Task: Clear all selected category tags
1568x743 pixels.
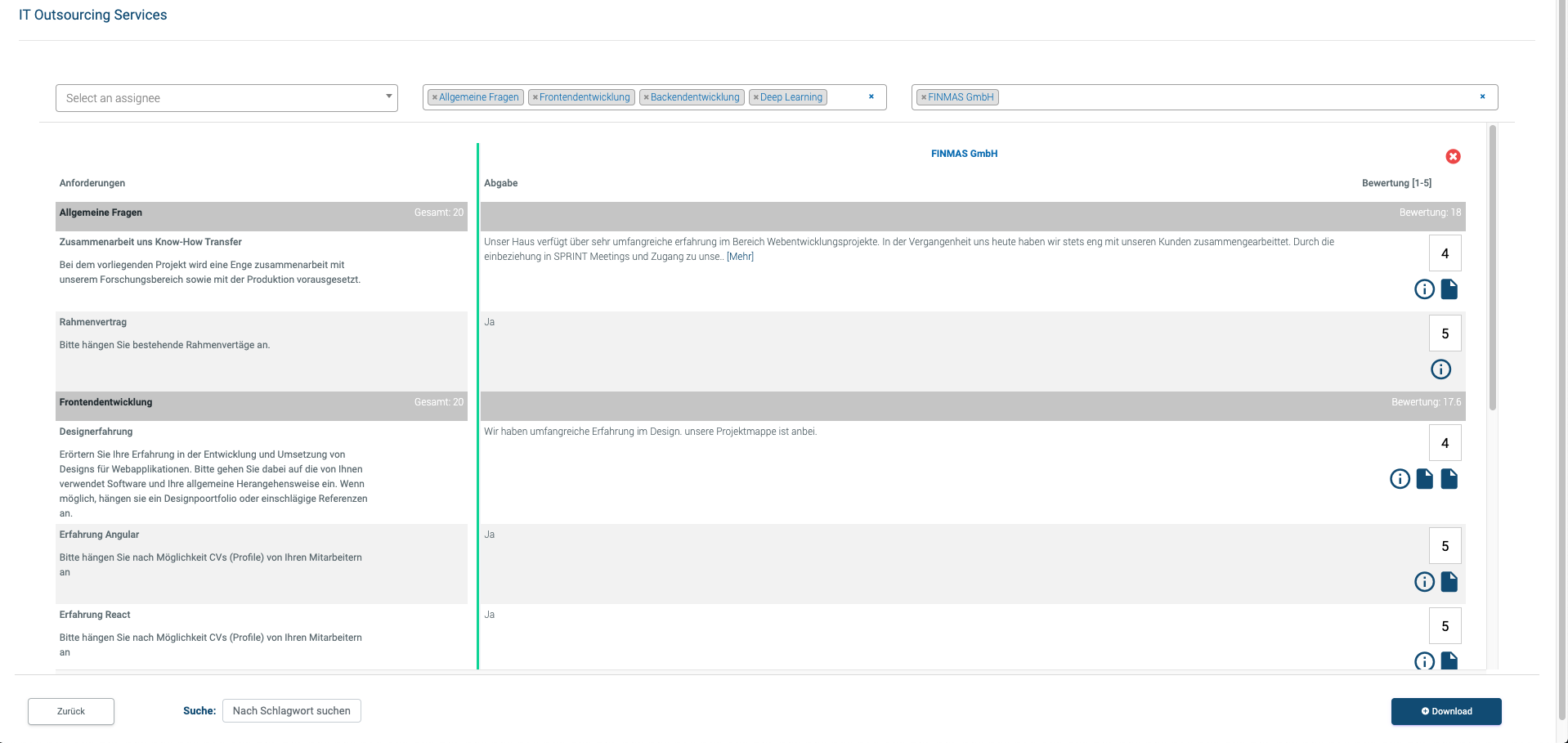Action: coord(871,96)
